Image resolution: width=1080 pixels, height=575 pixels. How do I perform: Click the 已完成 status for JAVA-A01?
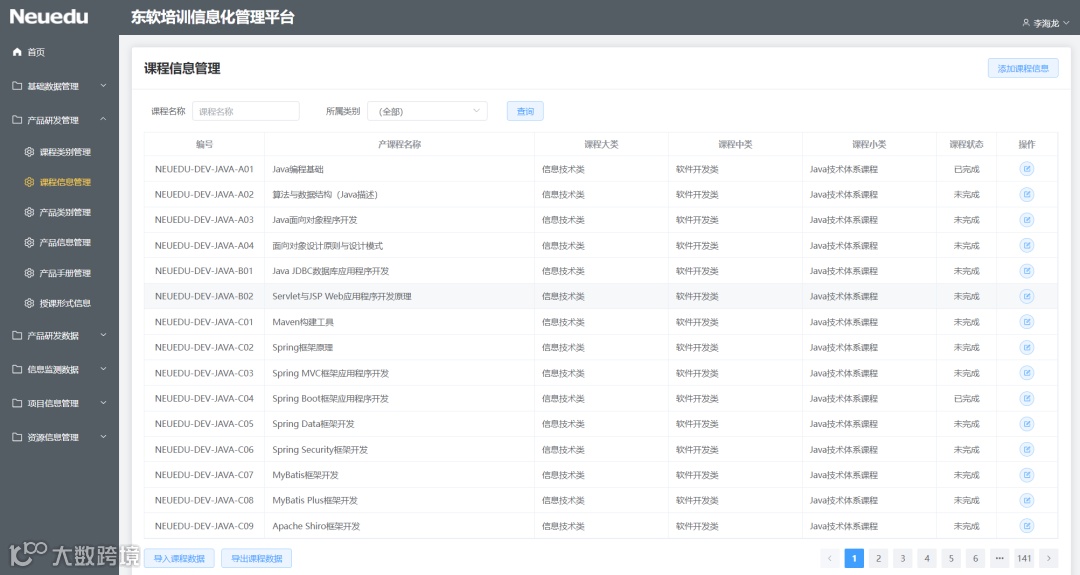pyautogui.click(x=966, y=169)
